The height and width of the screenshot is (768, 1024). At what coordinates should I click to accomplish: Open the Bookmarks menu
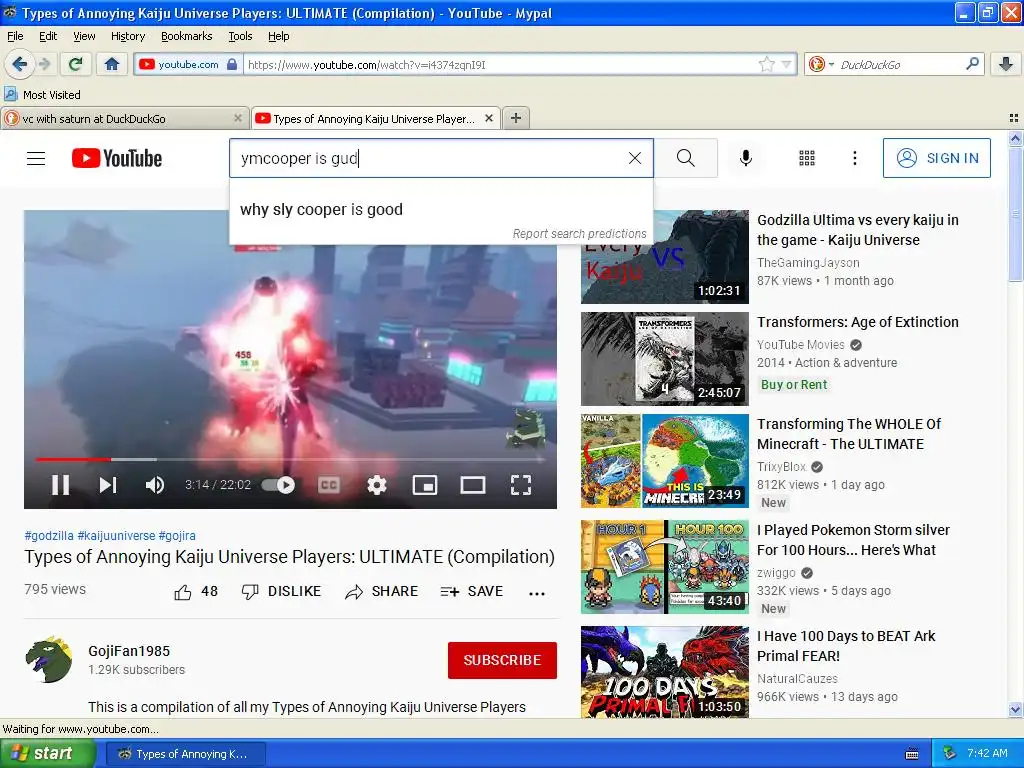pos(186,36)
